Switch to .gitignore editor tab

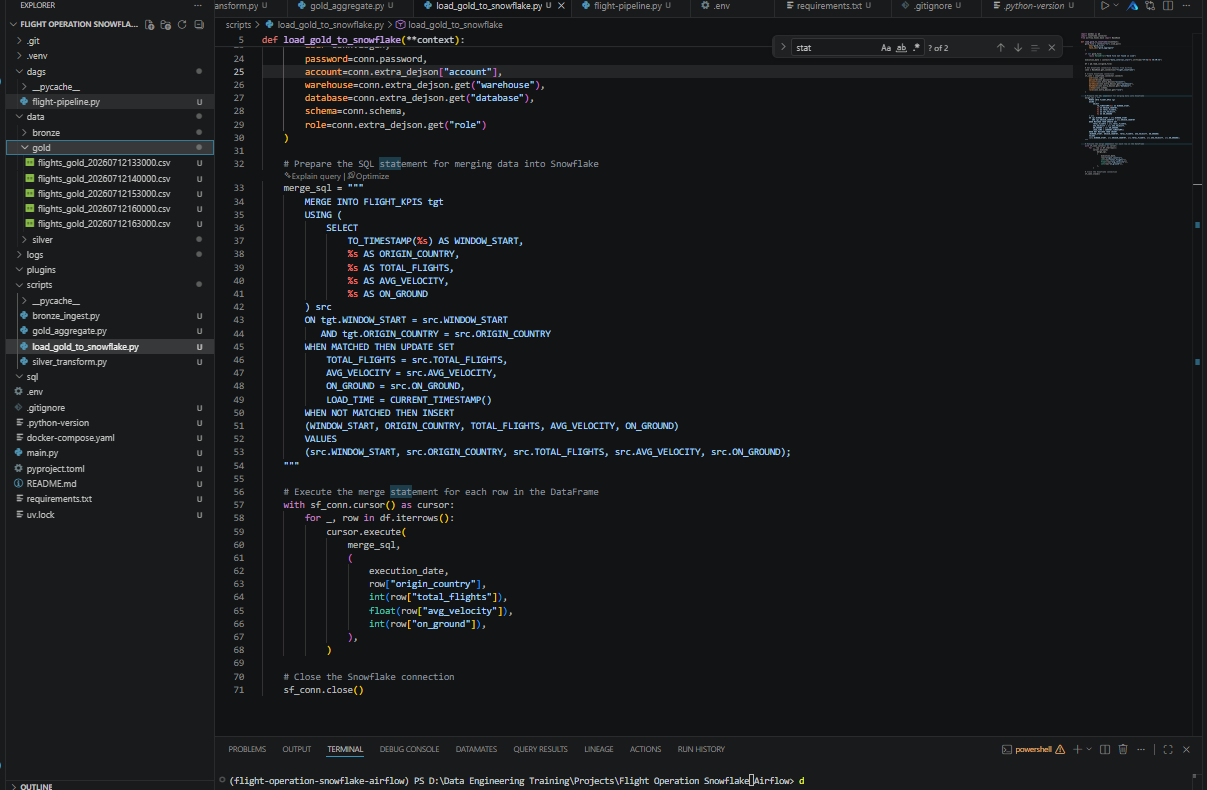point(936,6)
